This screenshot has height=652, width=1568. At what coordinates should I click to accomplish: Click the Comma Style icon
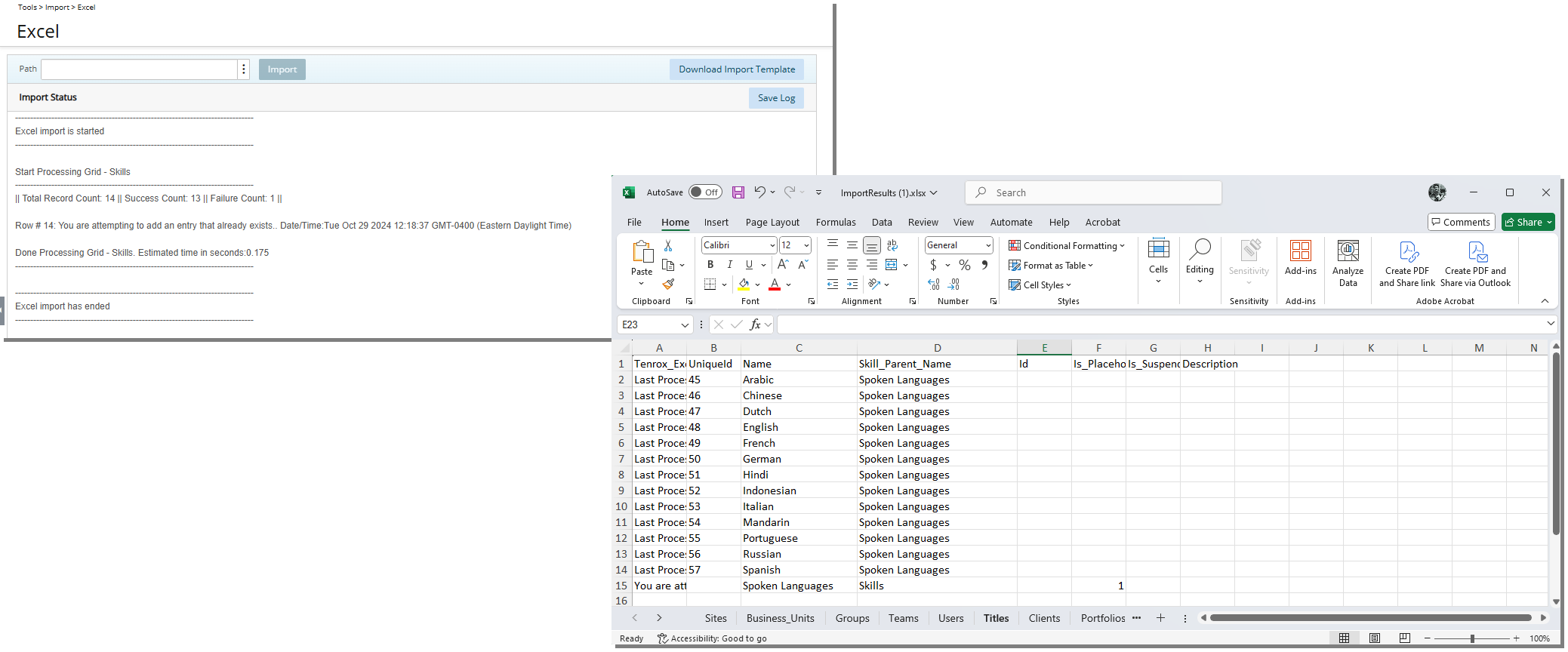[984, 265]
